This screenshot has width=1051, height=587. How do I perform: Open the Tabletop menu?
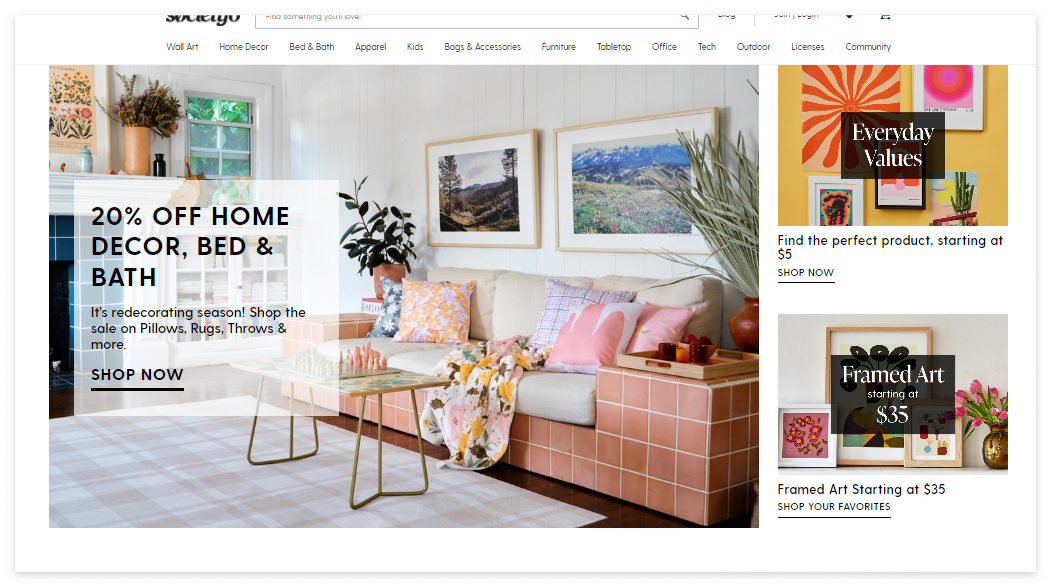click(x=614, y=47)
